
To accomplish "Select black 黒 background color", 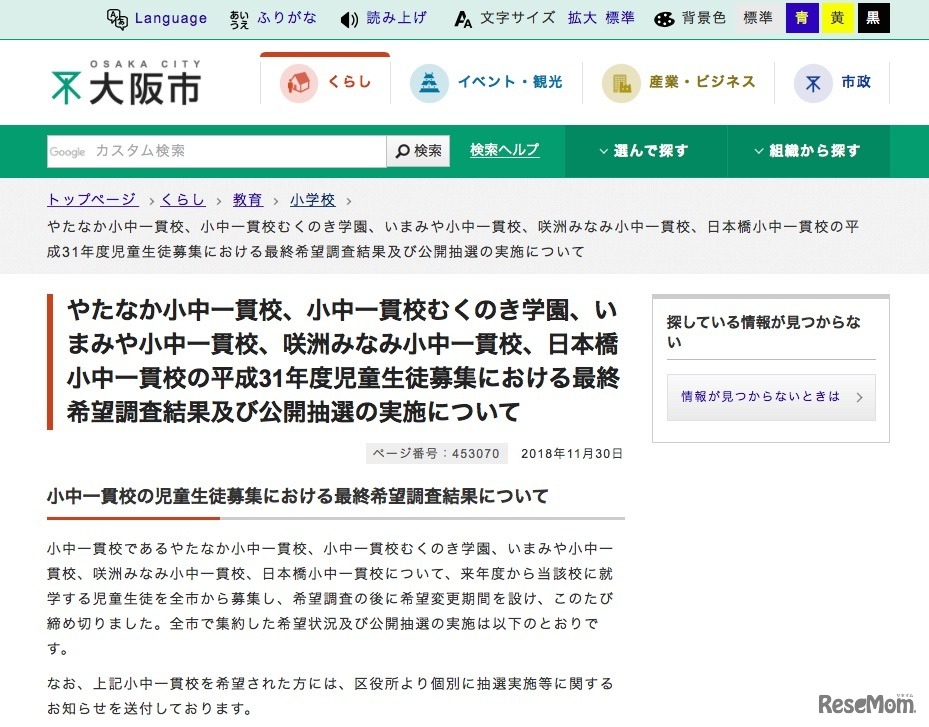I will 873,18.
